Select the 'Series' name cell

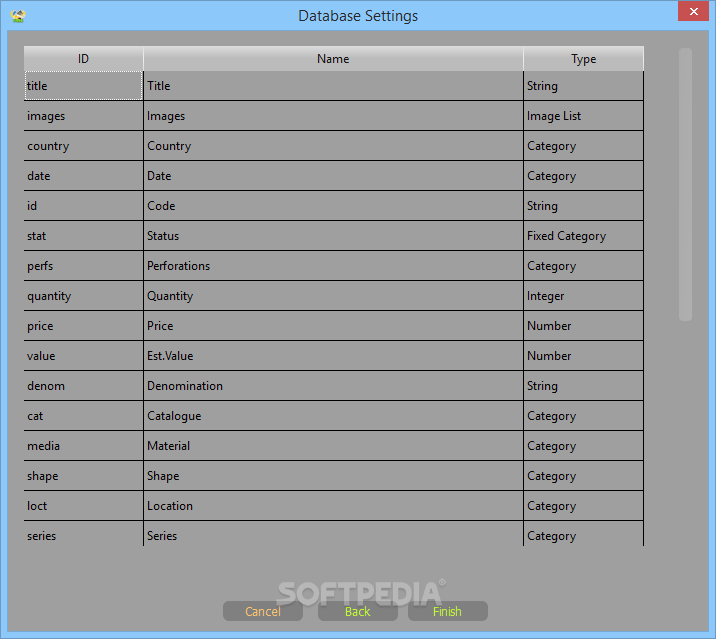[333, 533]
